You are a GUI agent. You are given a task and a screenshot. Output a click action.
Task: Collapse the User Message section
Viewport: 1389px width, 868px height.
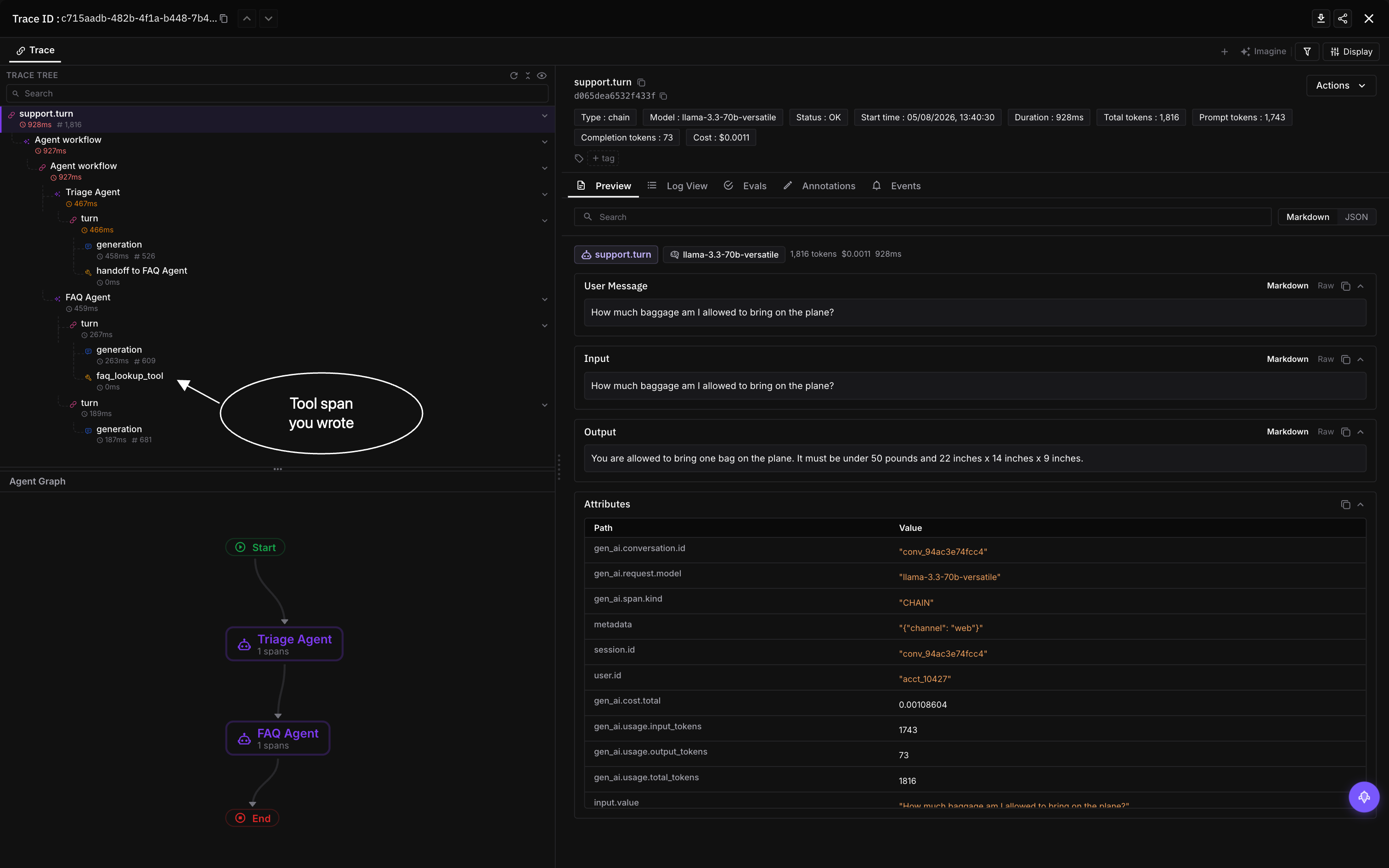1361,286
